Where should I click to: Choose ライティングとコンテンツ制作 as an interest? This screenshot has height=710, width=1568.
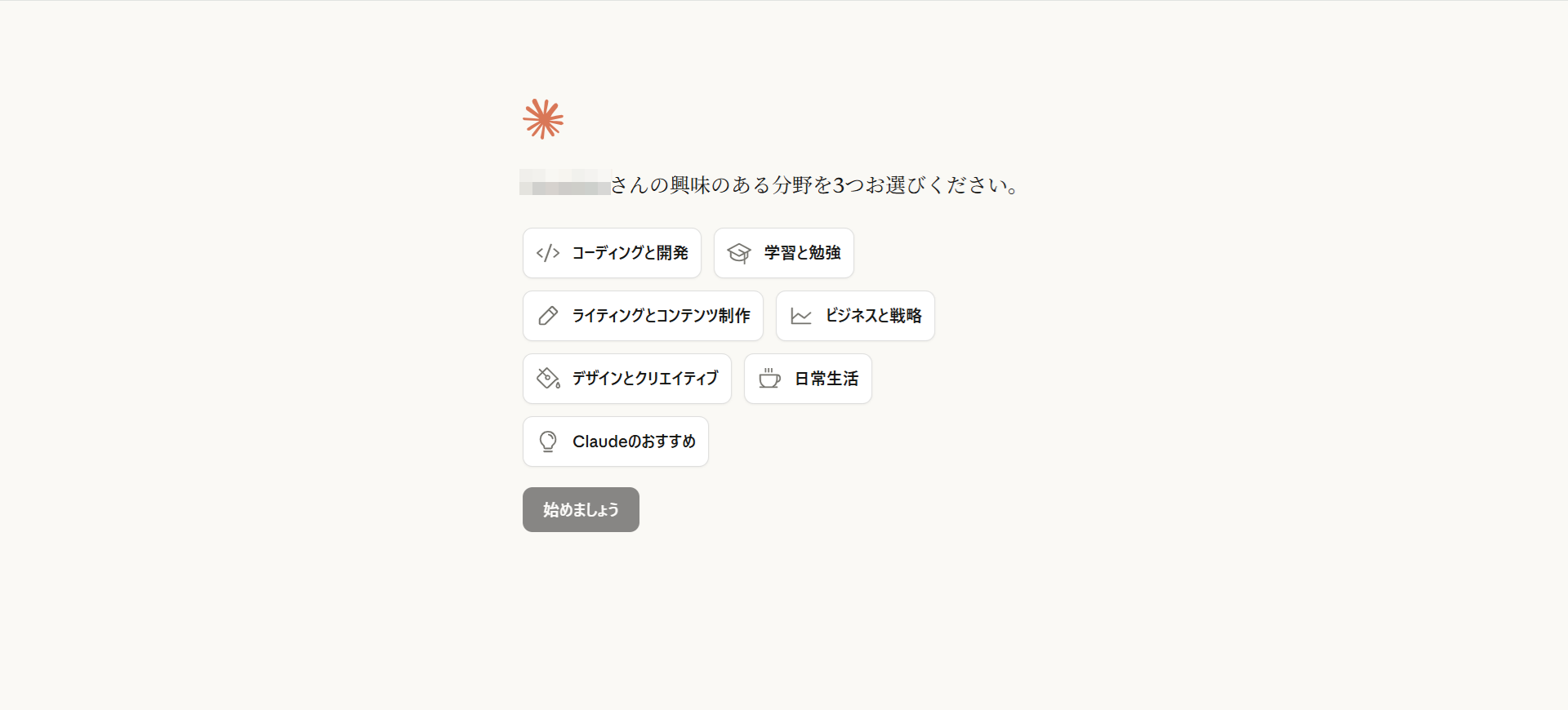pos(661,316)
